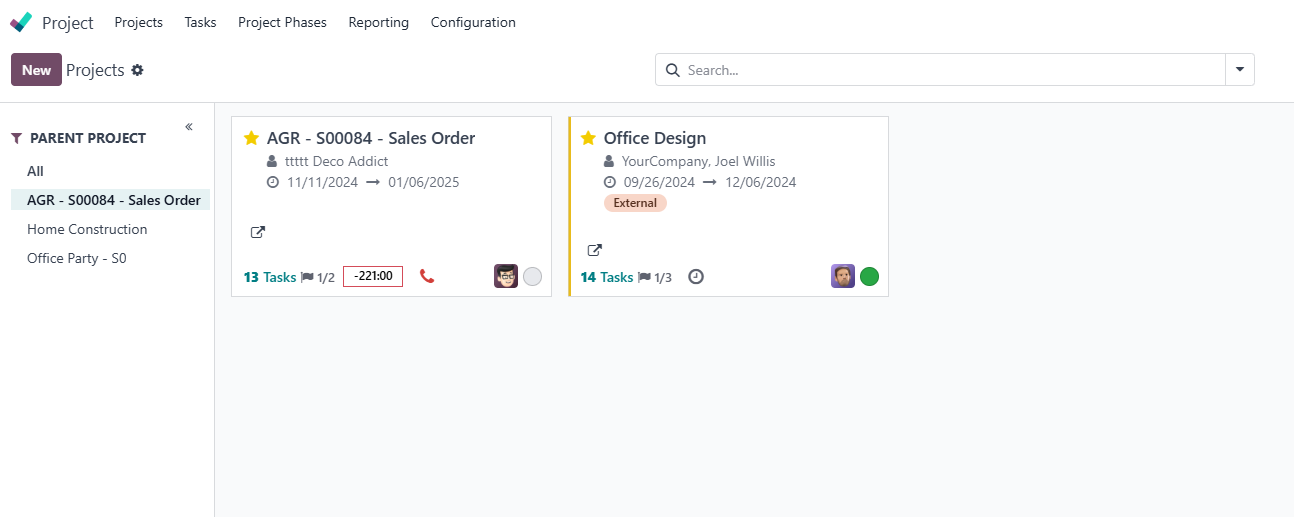
Task: Open the Configuration menu
Action: click(x=473, y=22)
